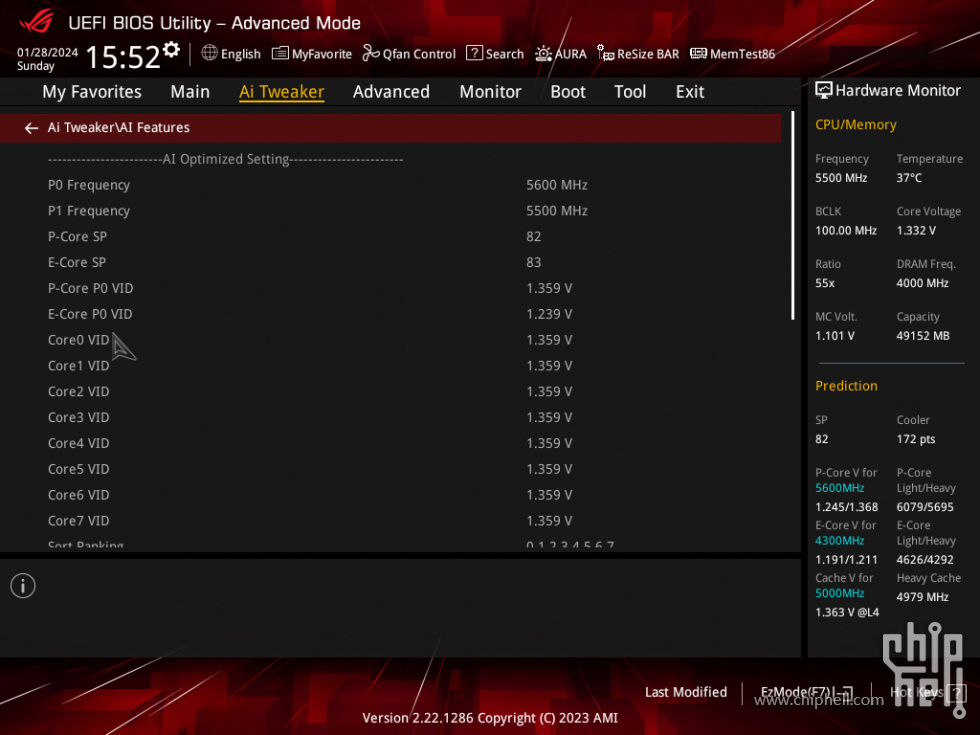Click the Hardware Monitor screen icon

(x=823, y=91)
